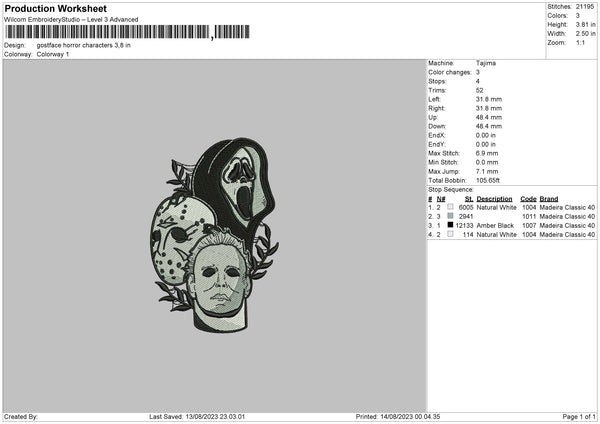Viewport: 600px width, 424px height.
Task: Click the Stops value 4
Action: [478, 81]
